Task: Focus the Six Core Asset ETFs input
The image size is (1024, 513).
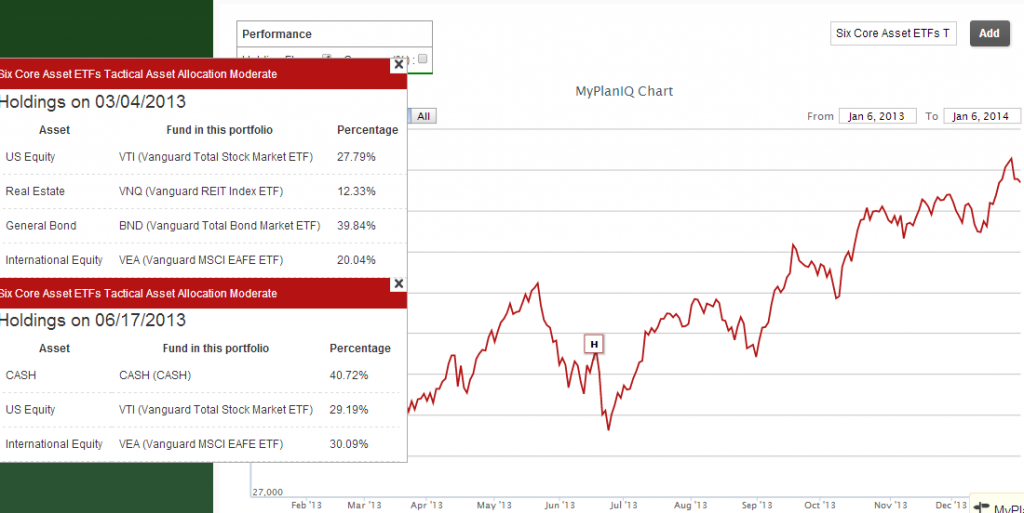Action: click(893, 33)
